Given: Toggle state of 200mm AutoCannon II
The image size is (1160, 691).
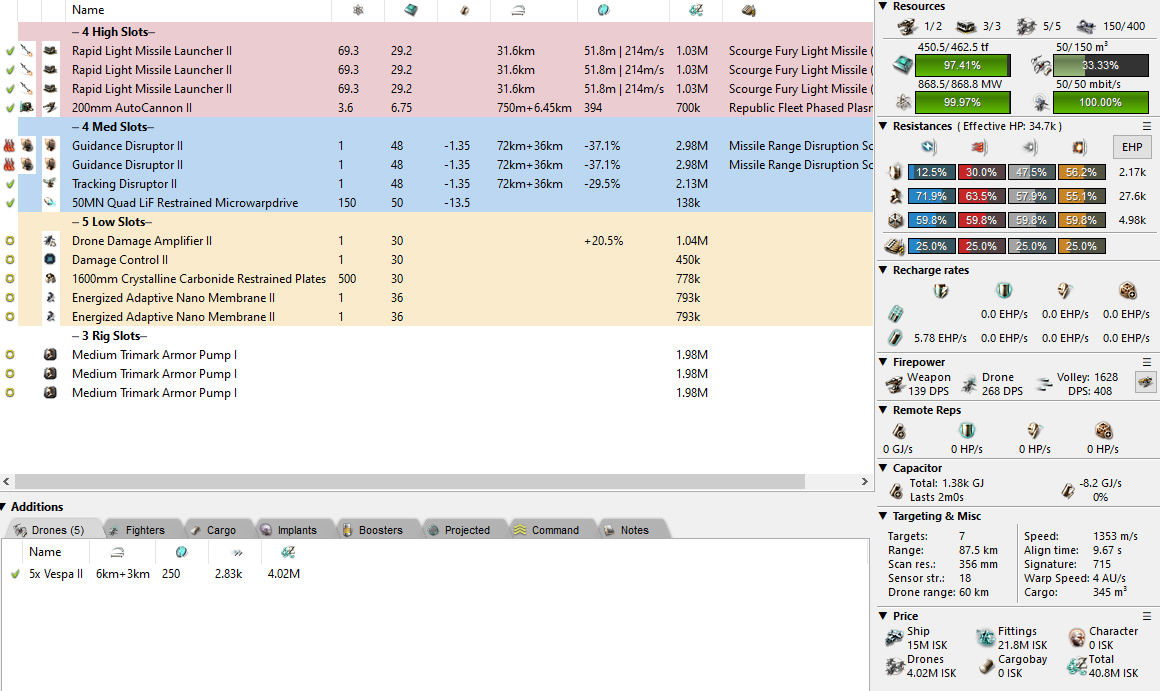Looking at the screenshot, I should (x=10, y=108).
